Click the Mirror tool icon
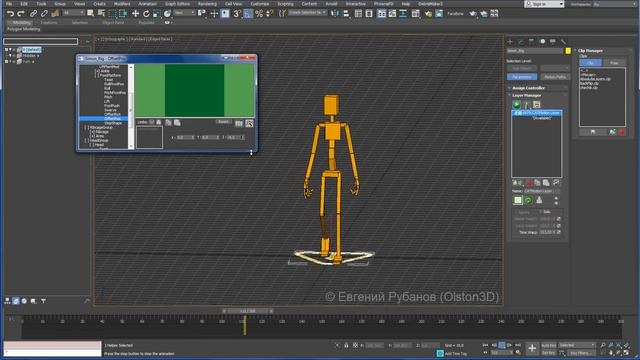 (x=335, y=14)
